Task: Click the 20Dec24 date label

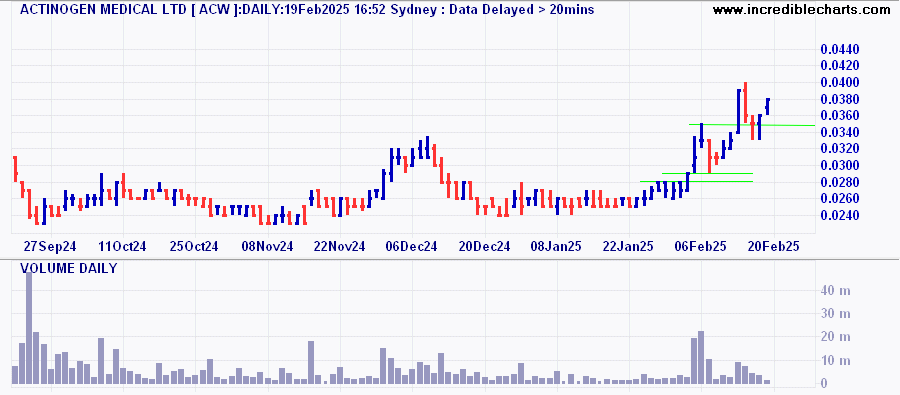Action: point(484,246)
